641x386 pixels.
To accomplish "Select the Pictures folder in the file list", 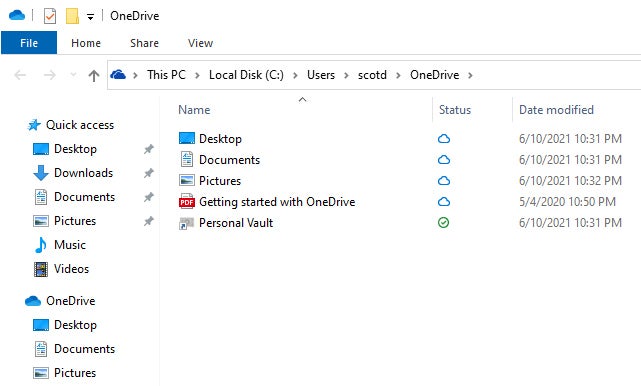I will tap(220, 181).
